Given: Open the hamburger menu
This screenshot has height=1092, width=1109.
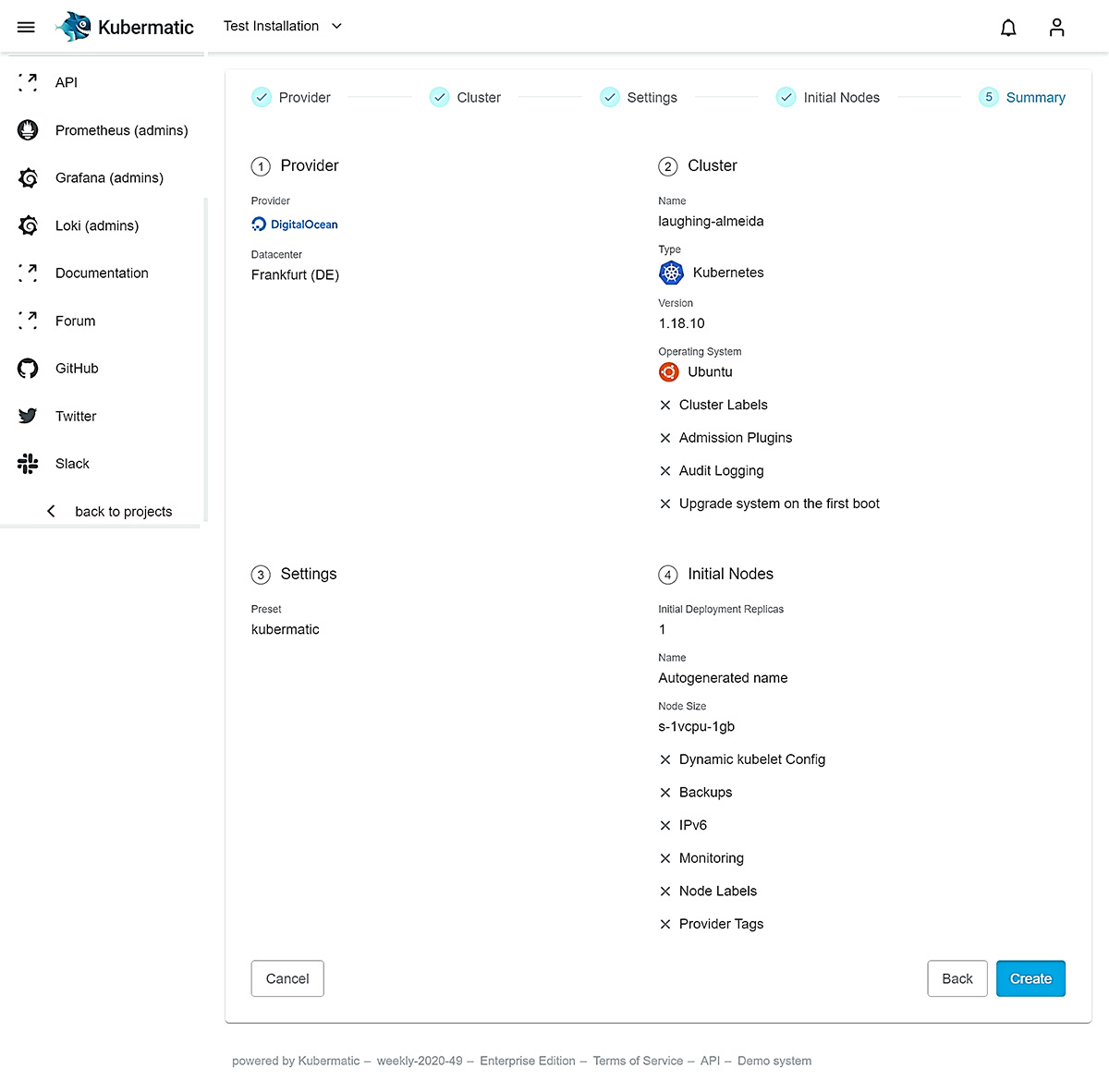Looking at the screenshot, I should 25,26.
